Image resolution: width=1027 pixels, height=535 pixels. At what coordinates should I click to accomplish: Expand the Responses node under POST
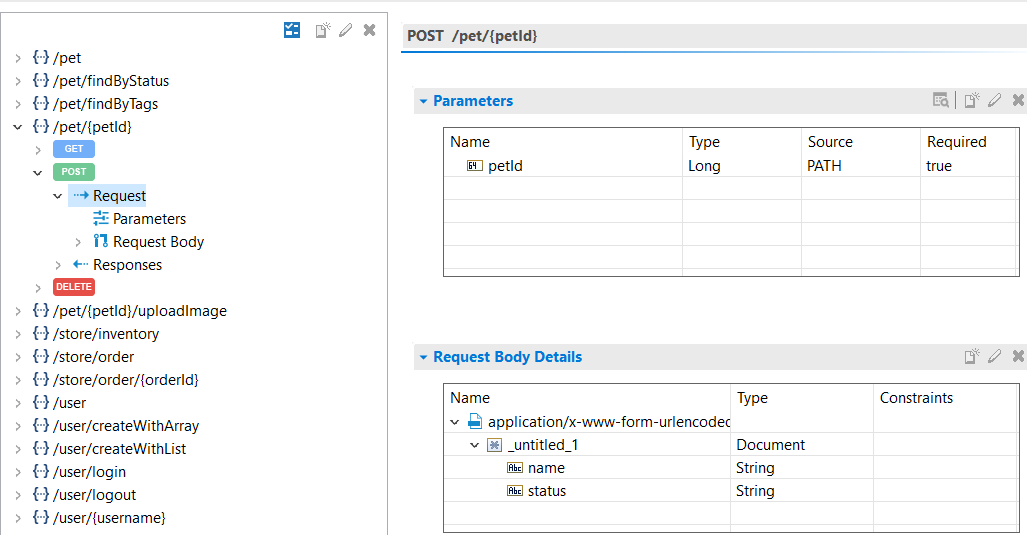click(58, 265)
